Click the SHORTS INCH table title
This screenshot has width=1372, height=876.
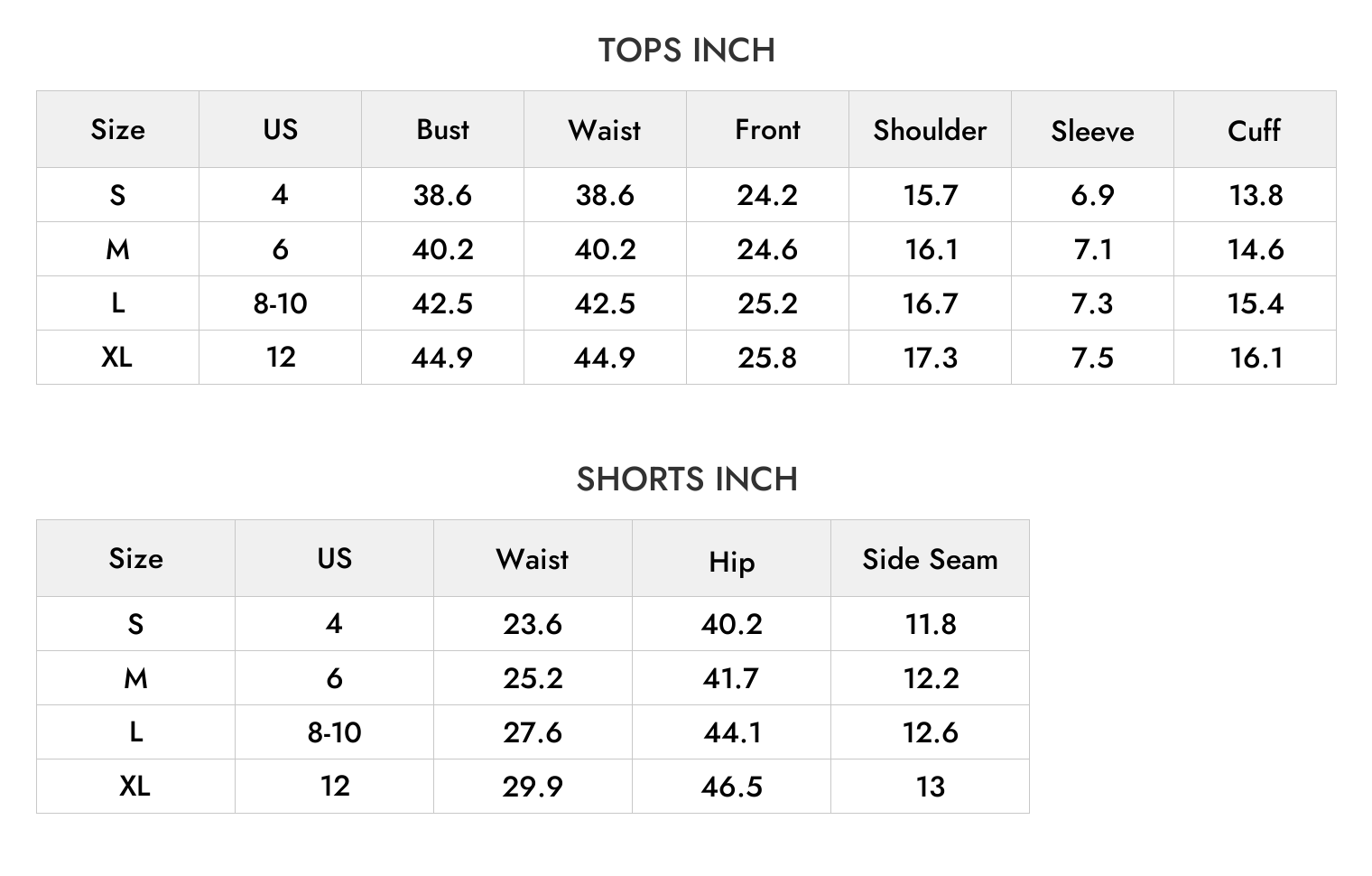[x=687, y=480]
